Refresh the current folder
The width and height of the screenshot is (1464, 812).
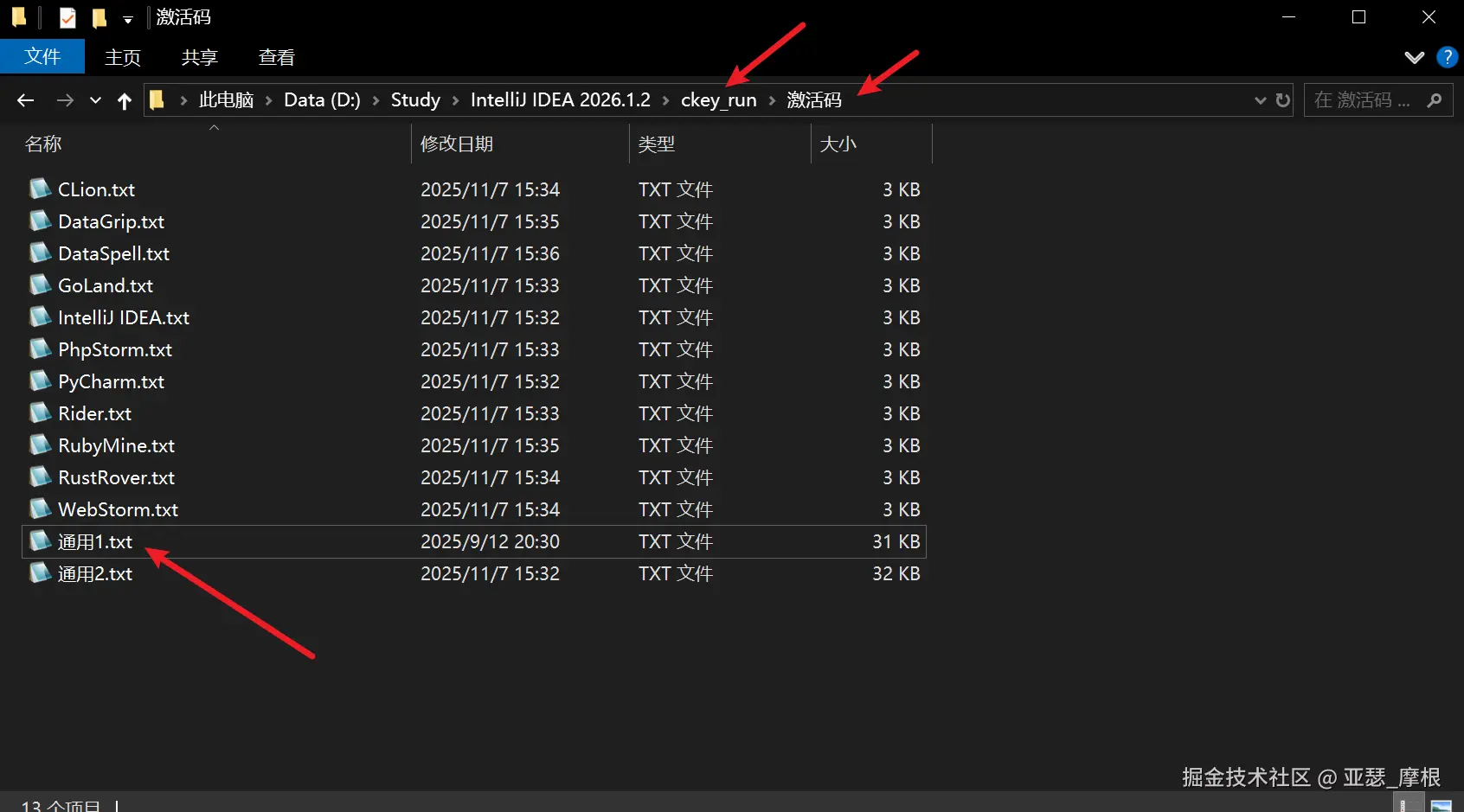(x=1282, y=100)
